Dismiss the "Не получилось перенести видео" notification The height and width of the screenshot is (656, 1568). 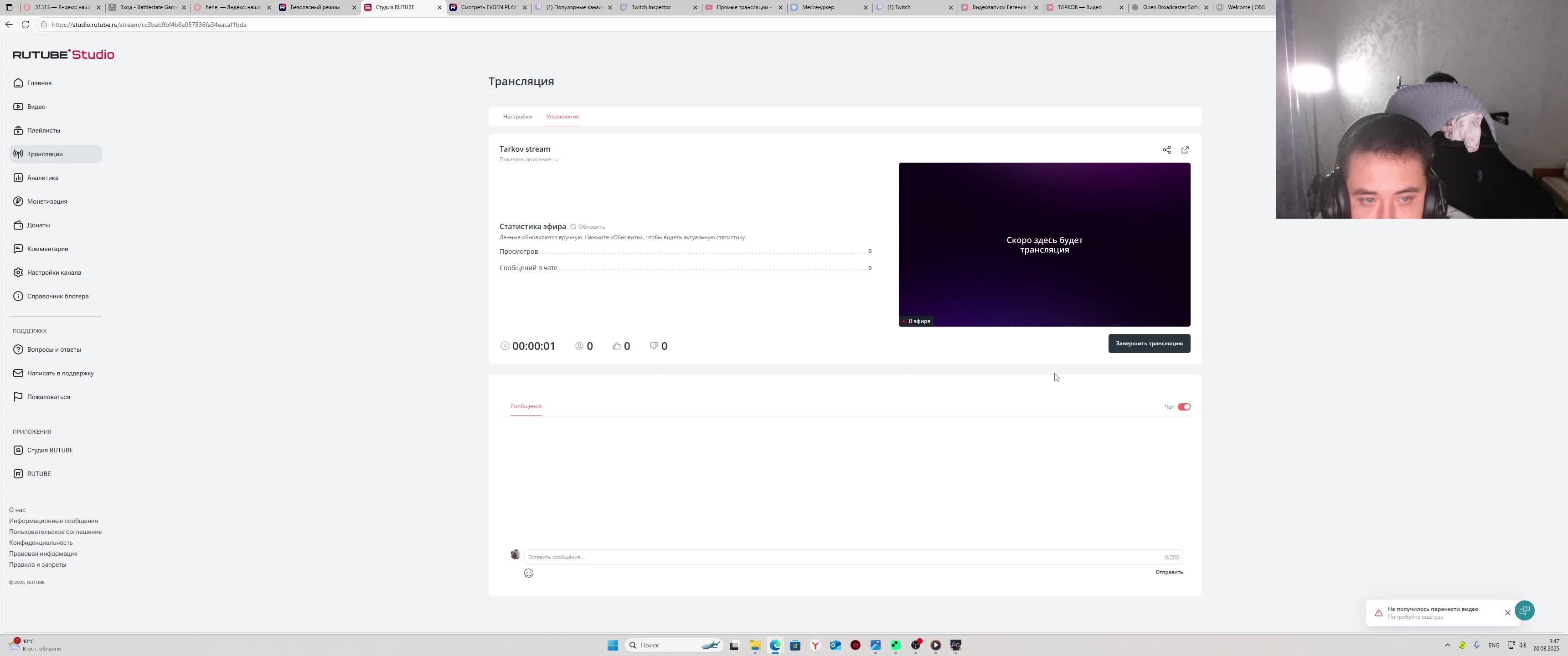[1507, 612]
